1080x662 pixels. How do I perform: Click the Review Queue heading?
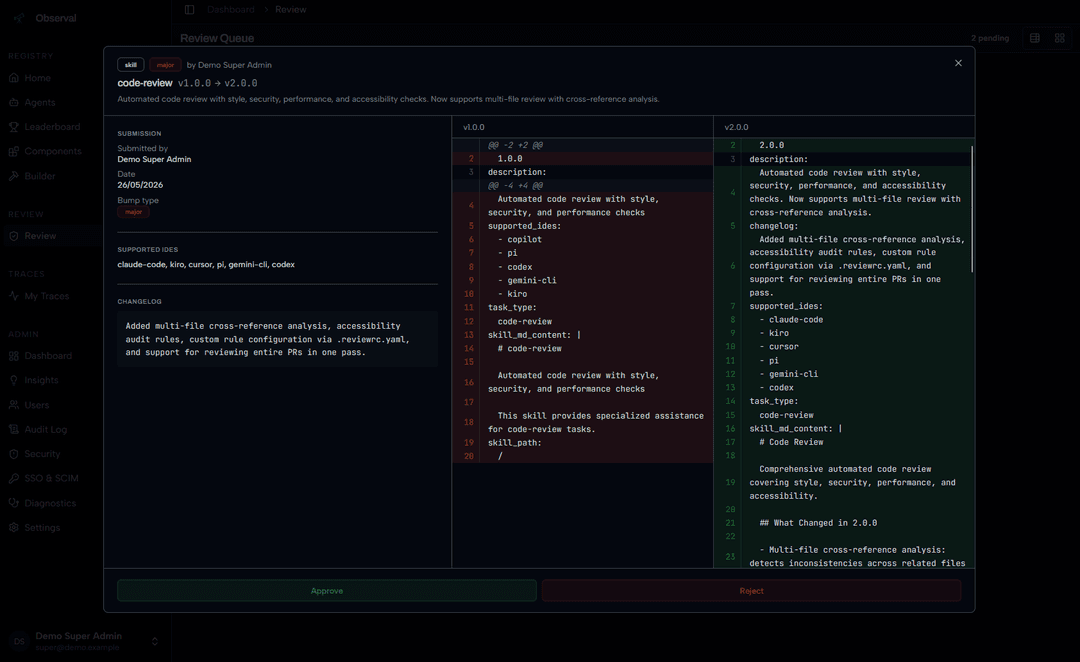[217, 39]
